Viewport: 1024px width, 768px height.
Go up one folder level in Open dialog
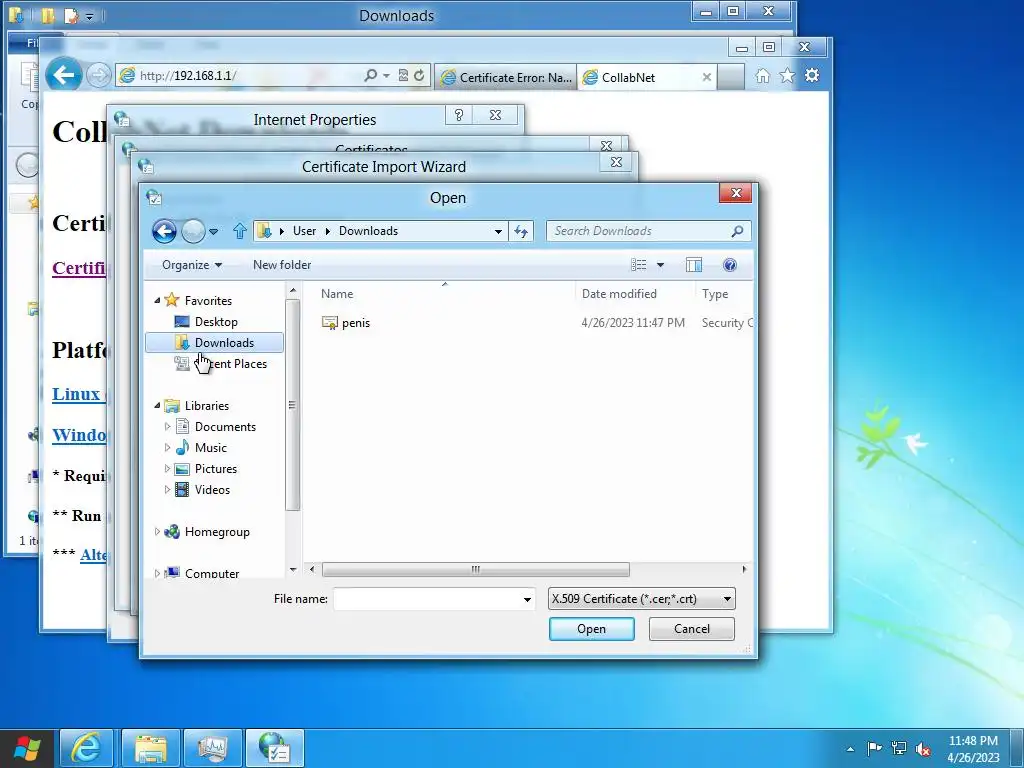pyautogui.click(x=240, y=231)
